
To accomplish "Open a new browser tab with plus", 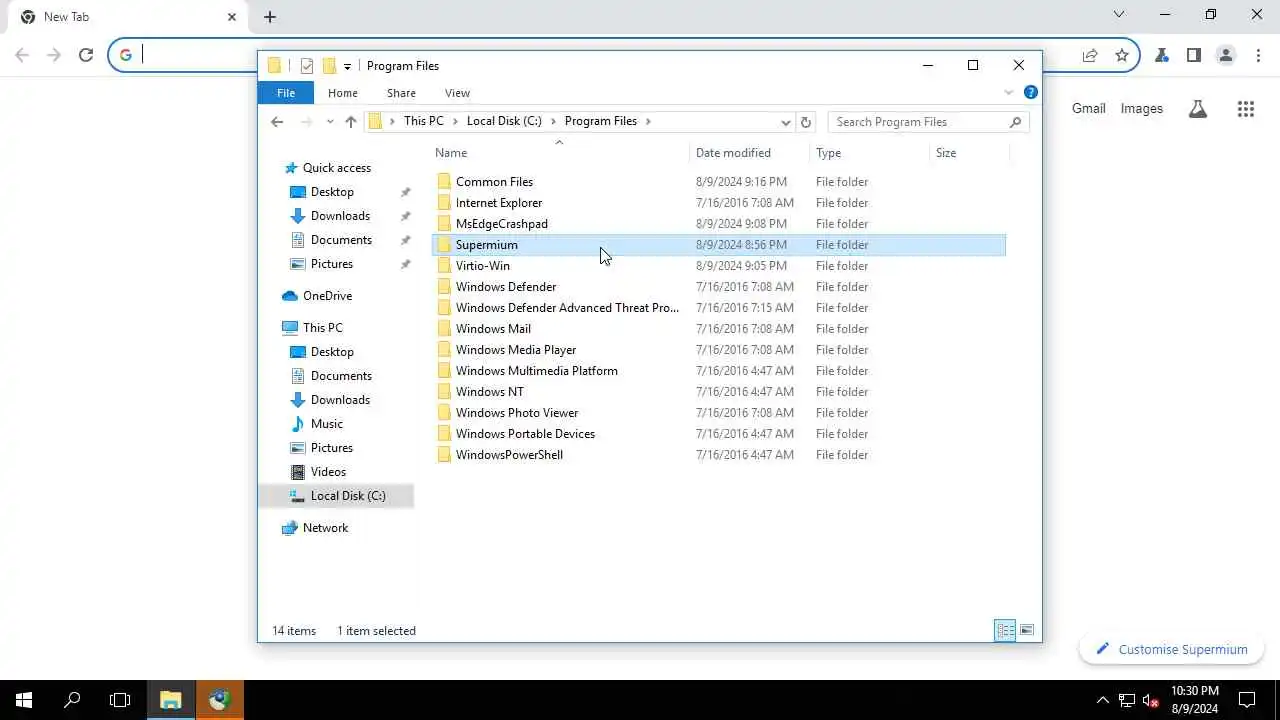I will [x=270, y=17].
